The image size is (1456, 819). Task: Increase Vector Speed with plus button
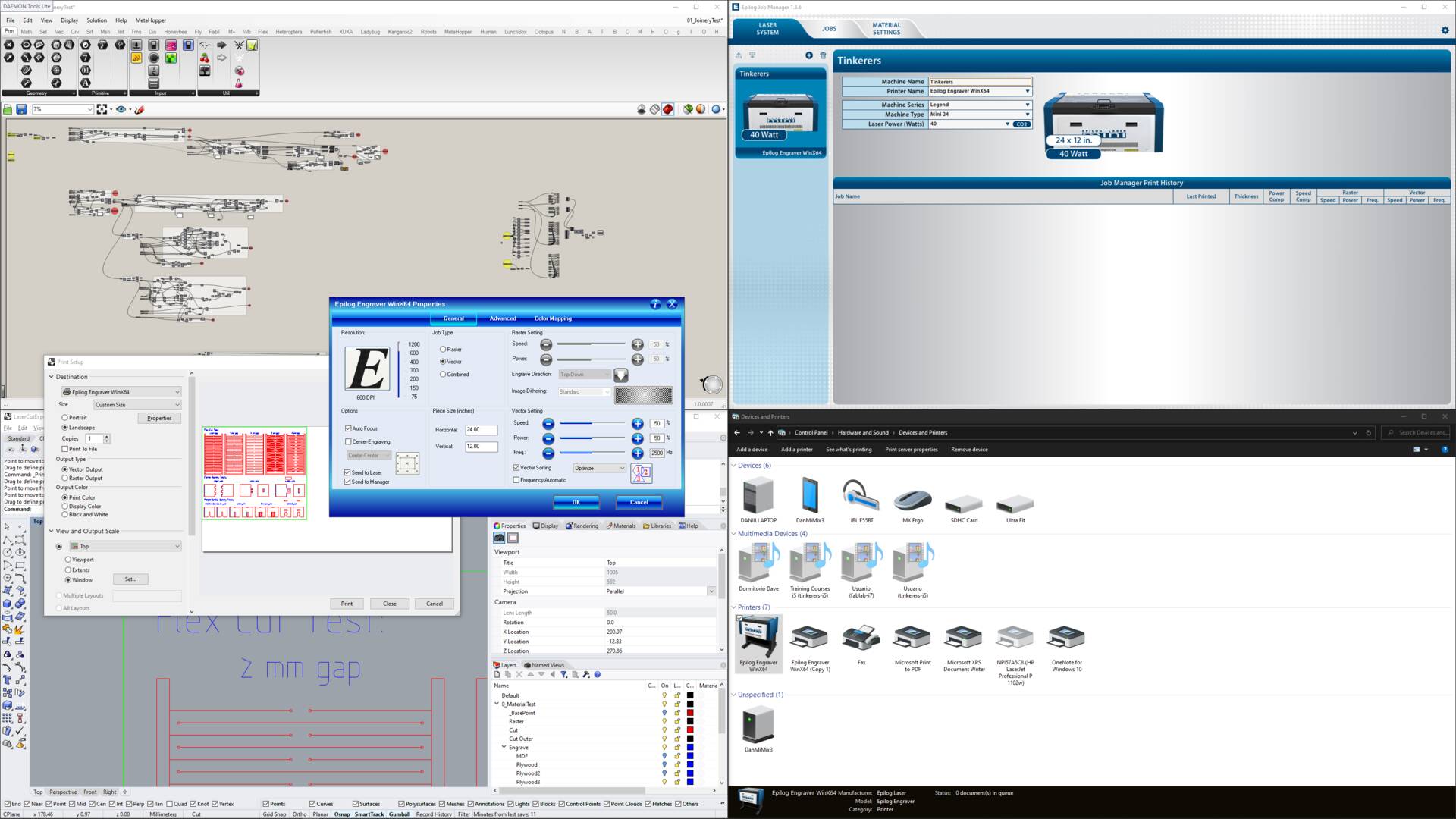(x=638, y=424)
